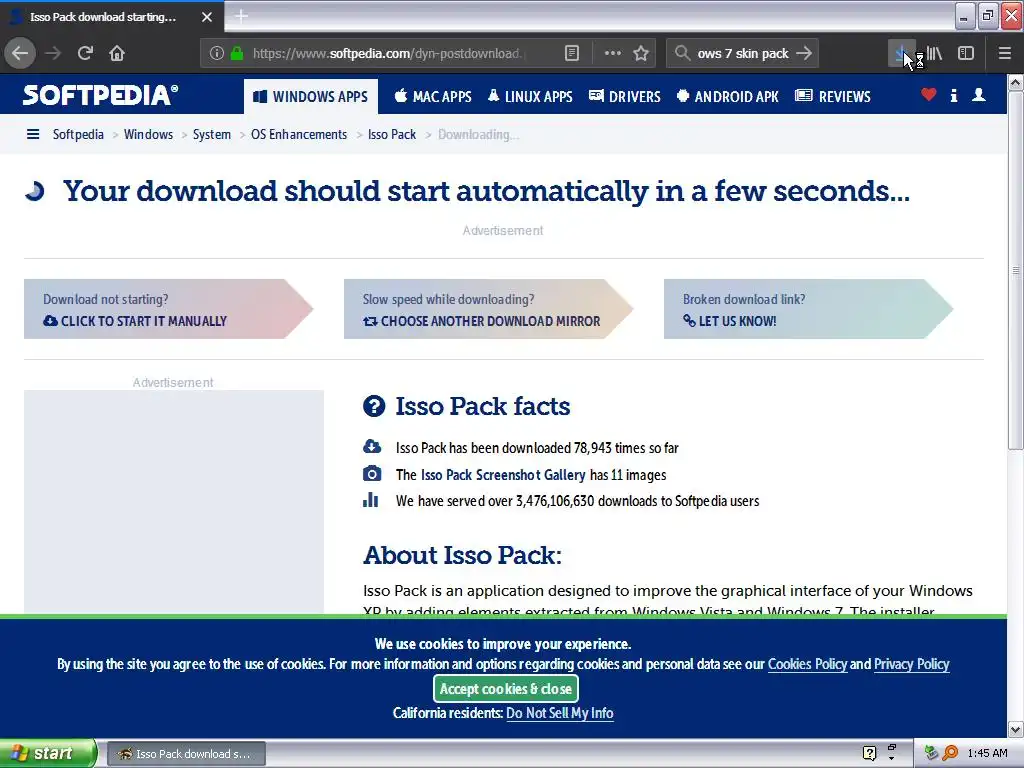Image resolution: width=1024 pixels, height=768 pixels.
Task: Open the Firefox home page
Action: point(117,53)
